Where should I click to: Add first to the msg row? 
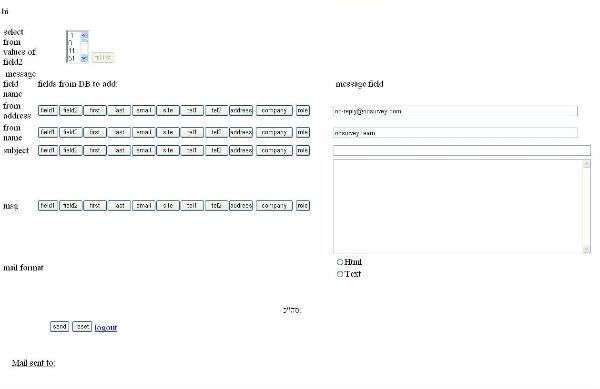point(95,205)
